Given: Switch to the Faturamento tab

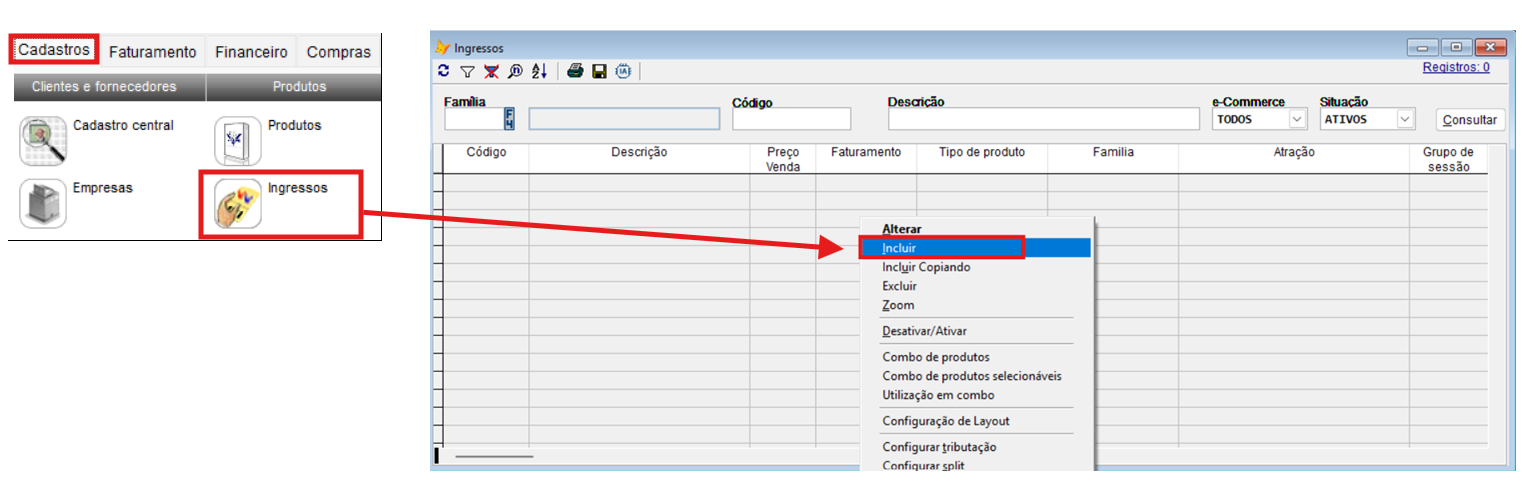Looking at the screenshot, I should tap(152, 52).
